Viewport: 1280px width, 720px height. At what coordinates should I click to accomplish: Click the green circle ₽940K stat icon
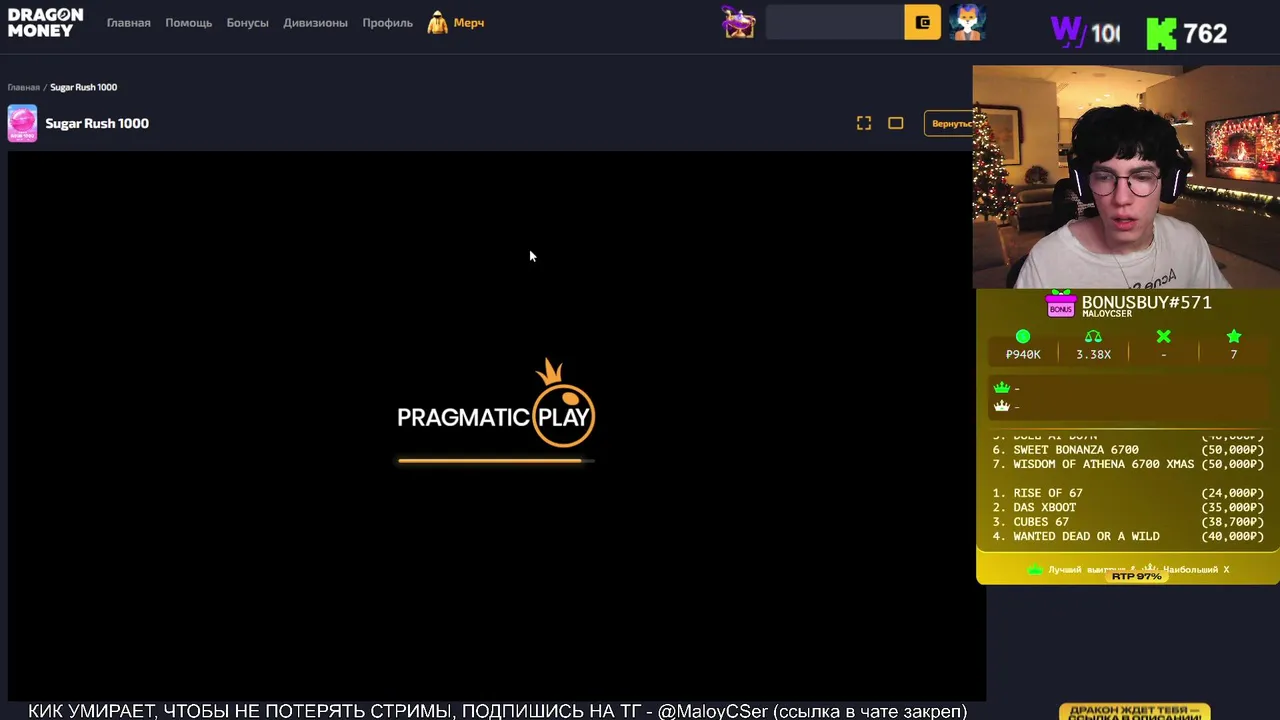1023,337
